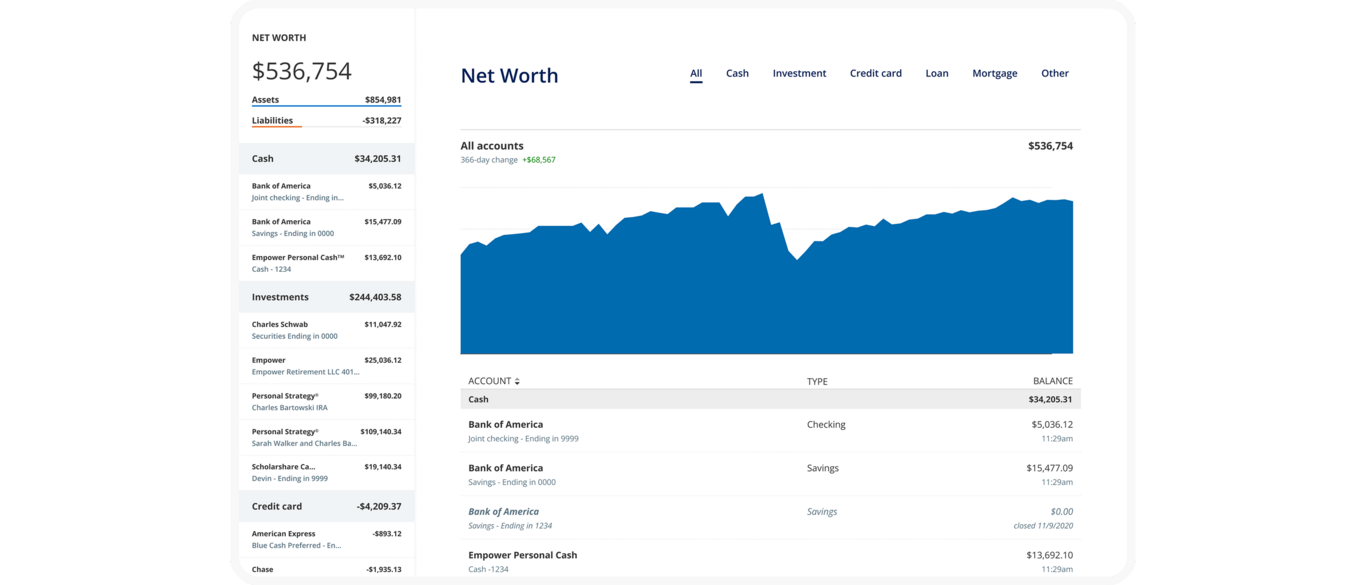The image size is (1366, 585).
Task: Switch to the Other tab
Action: [x=1054, y=73]
